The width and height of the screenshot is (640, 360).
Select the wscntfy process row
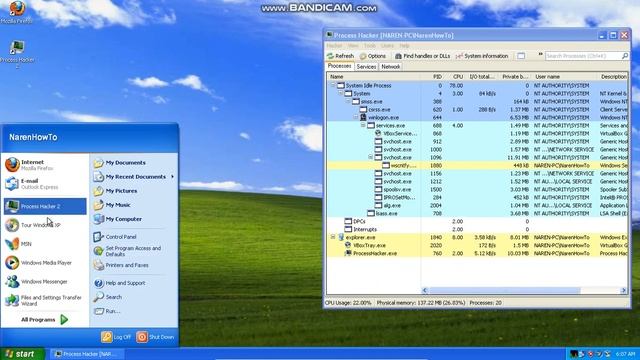click(x=477, y=165)
